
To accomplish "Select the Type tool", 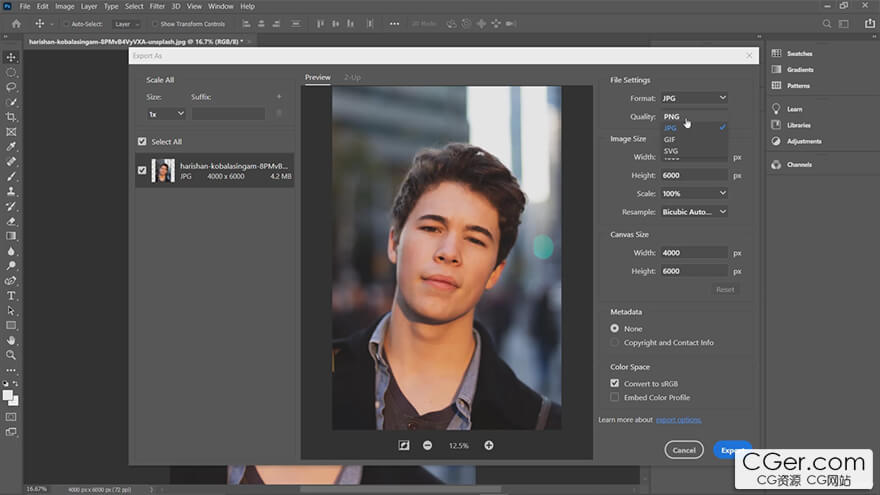I will click(11, 296).
